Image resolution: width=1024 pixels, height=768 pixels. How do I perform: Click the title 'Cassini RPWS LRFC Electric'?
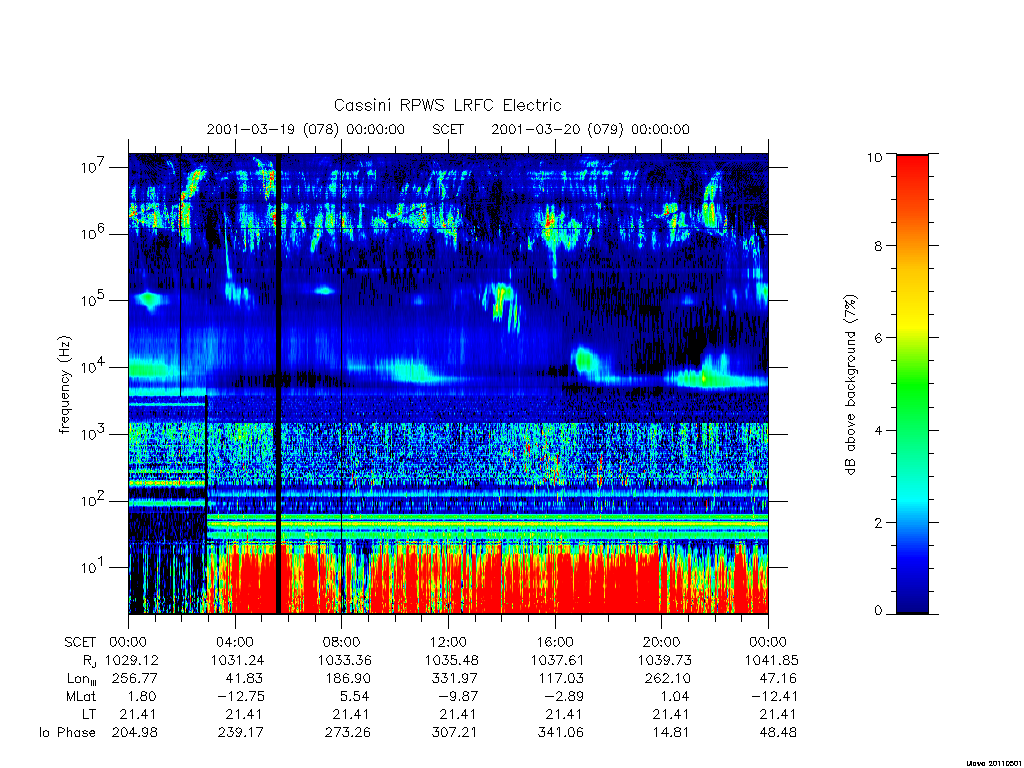(447, 105)
